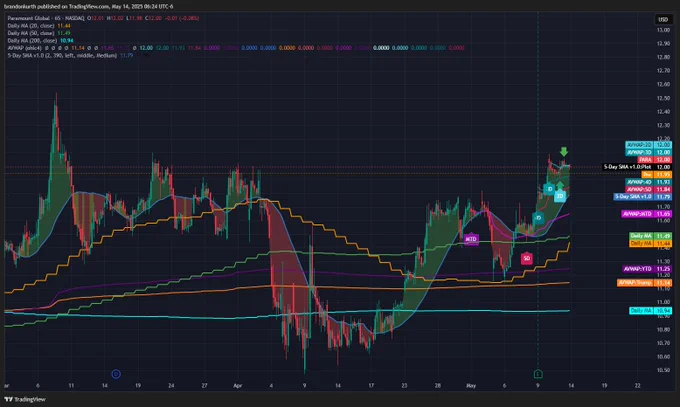The width and height of the screenshot is (680, 407).
Task: Select the 5-Day SMA v1.0 legend row
Action: pyautogui.click(x=70, y=56)
